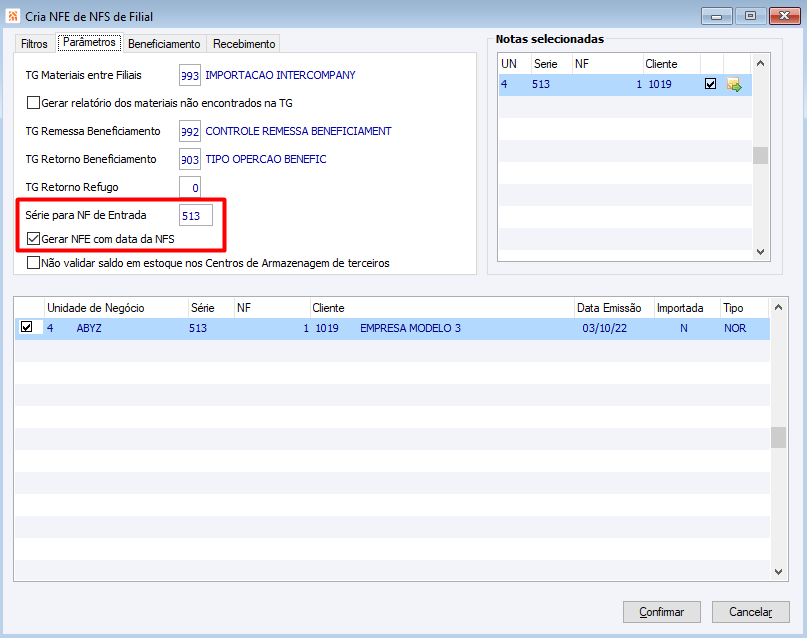Viewport: 807px width, 638px height.
Task: Click the 03/10/22 date cell
Action: click(604, 328)
